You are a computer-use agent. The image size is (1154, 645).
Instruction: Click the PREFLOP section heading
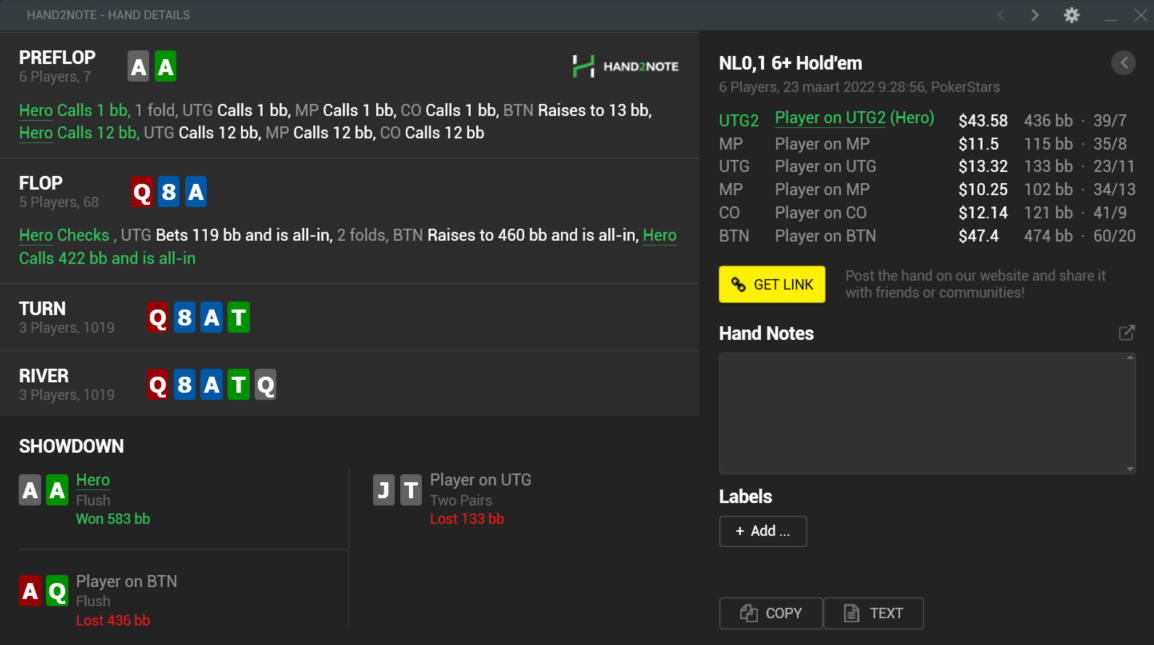coord(57,57)
